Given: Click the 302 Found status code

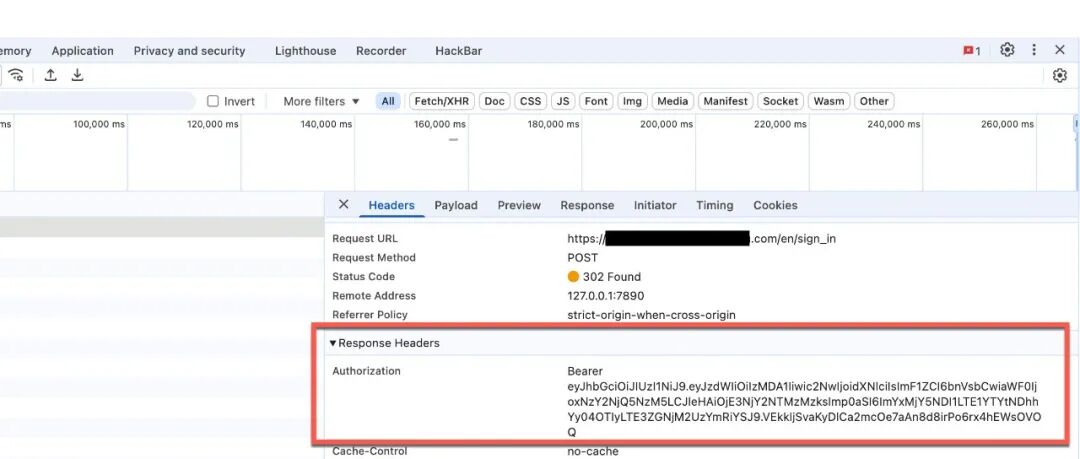Looking at the screenshot, I should click(x=604, y=277).
